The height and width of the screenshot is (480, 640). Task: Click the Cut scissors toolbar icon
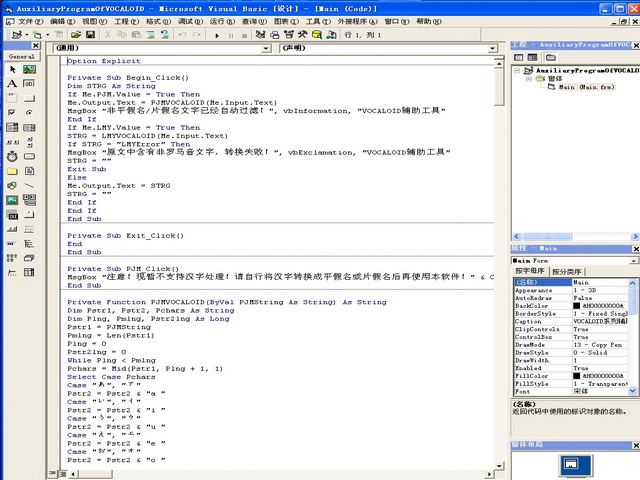(x=108, y=35)
